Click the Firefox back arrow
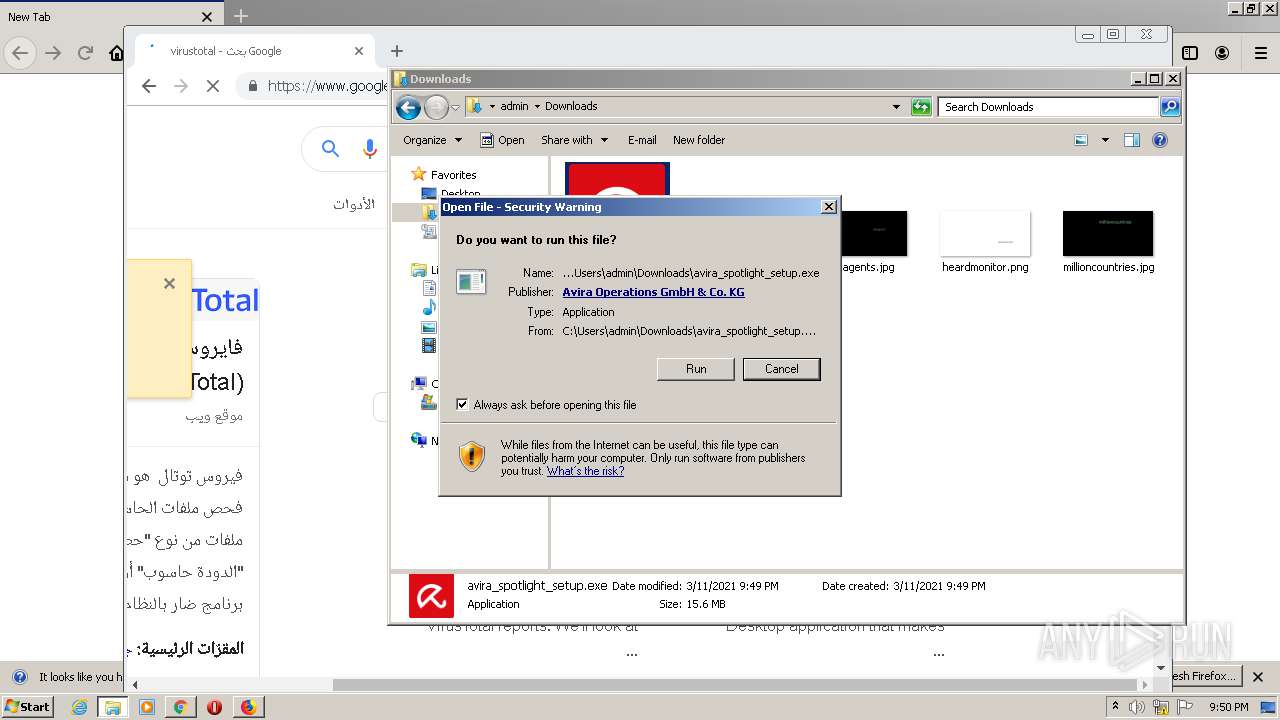1280x720 pixels. (x=21, y=53)
